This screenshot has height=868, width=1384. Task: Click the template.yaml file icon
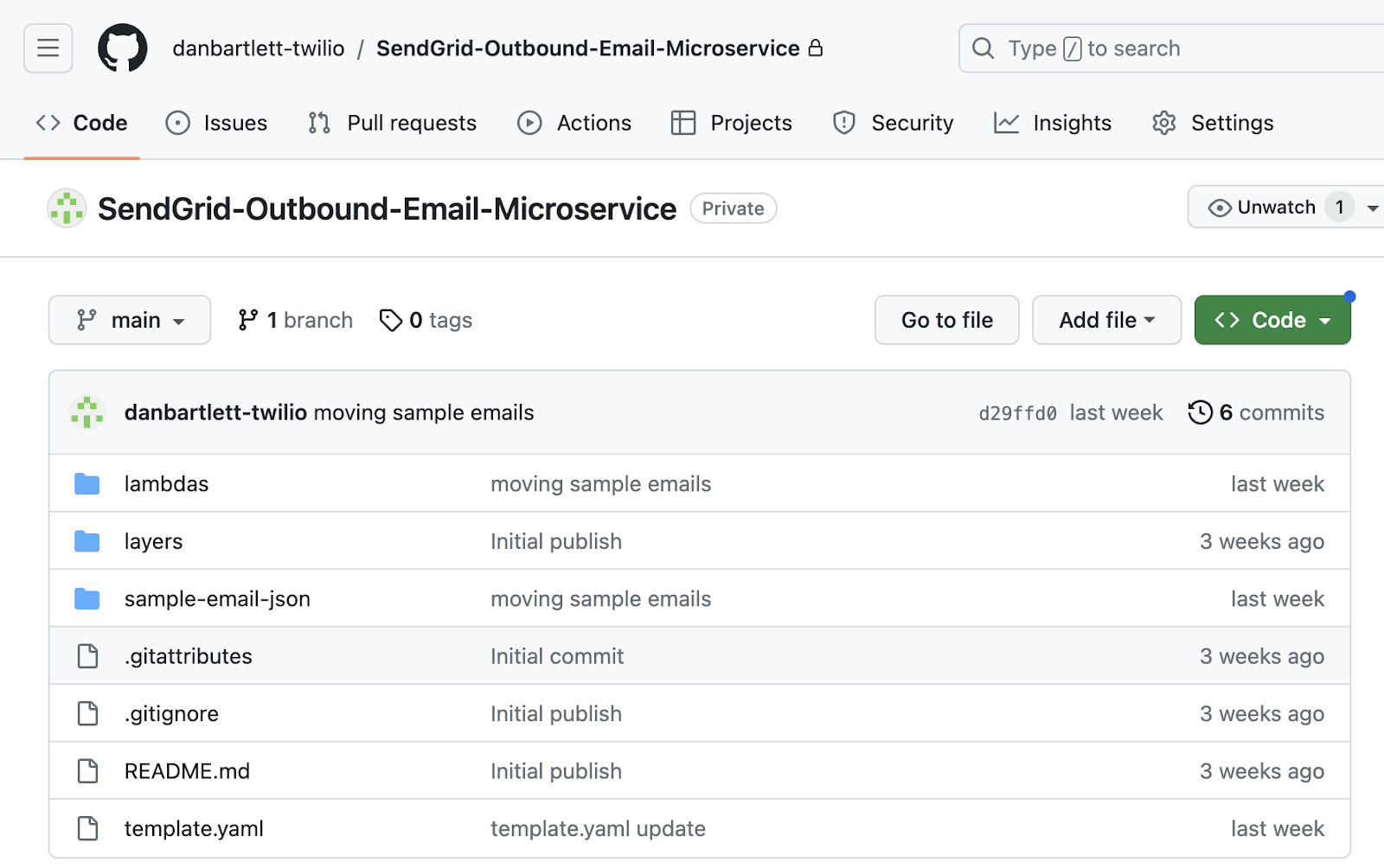click(x=87, y=828)
